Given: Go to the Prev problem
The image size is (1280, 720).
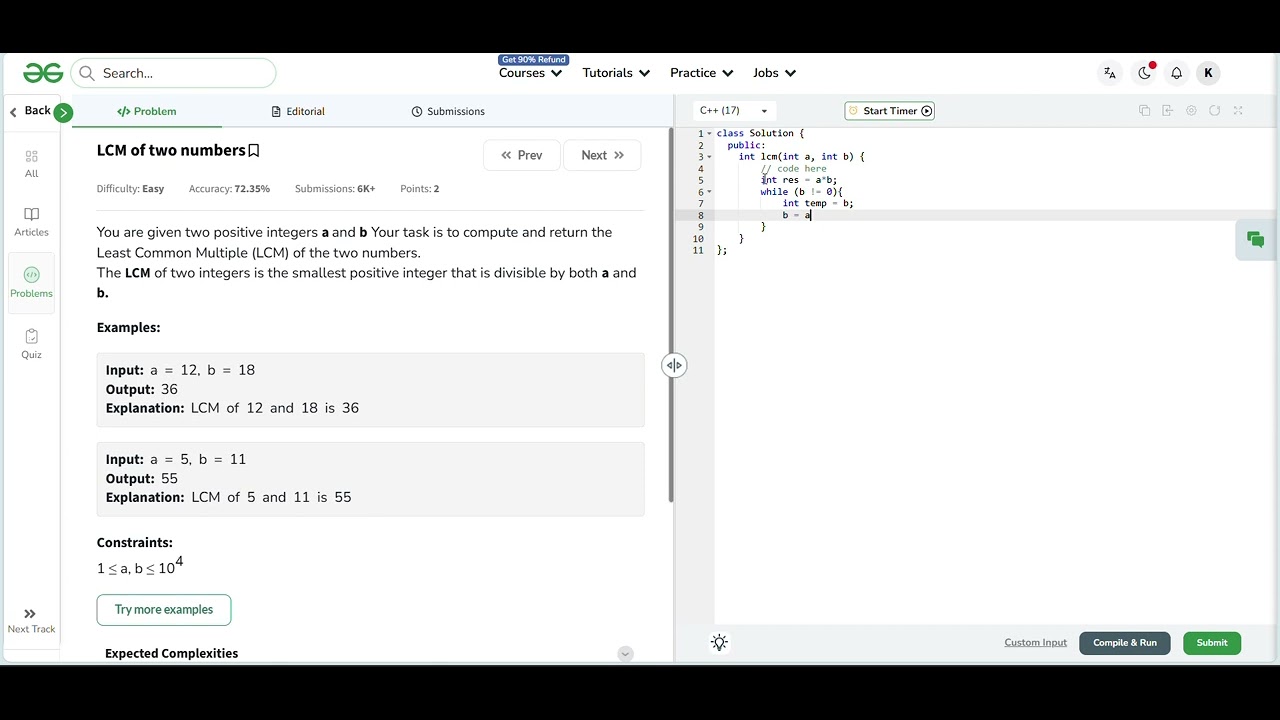Looking at the screenshot, I should point(522,155).
